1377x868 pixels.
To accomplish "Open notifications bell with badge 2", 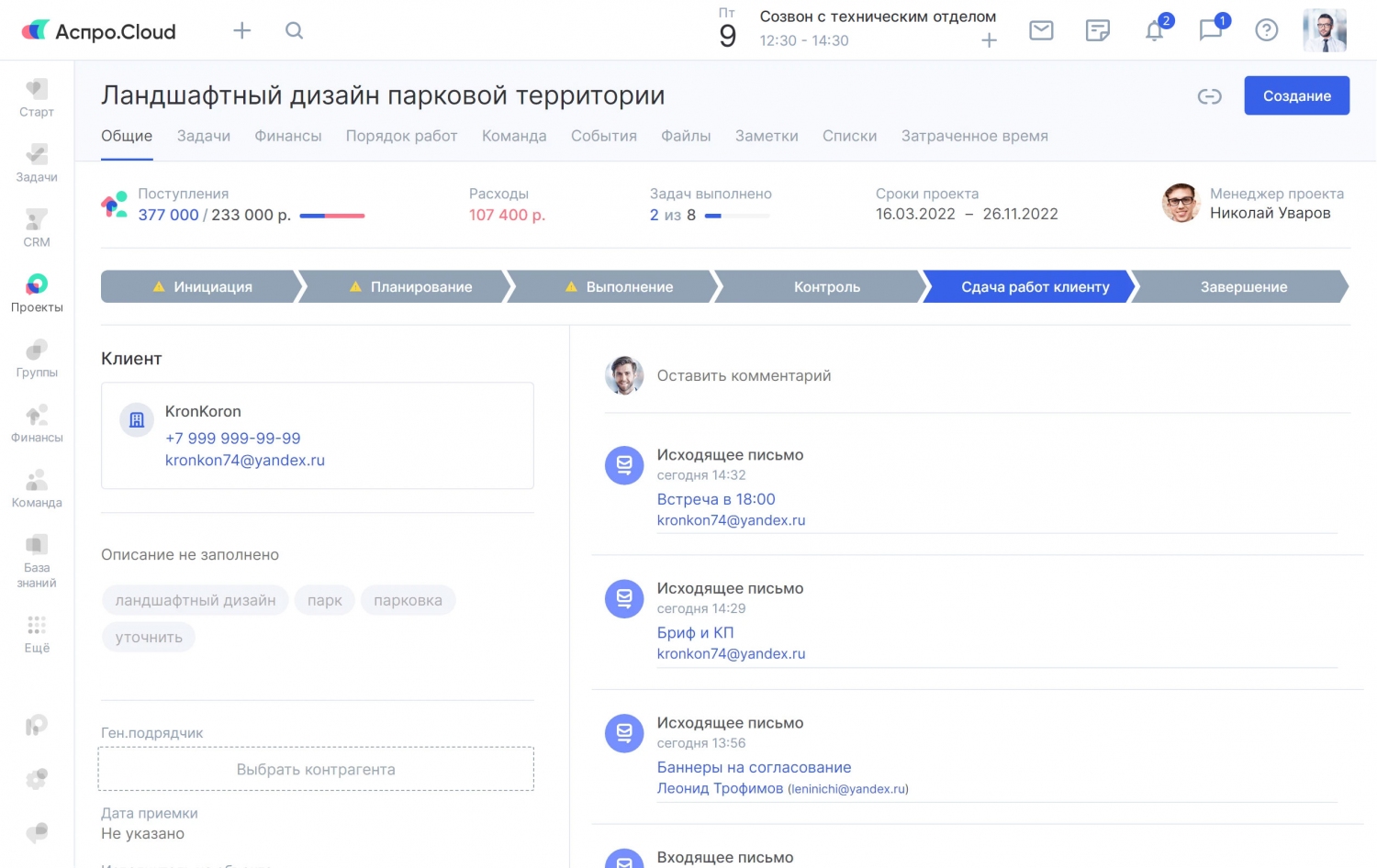I will click(x=1155, y=30).
